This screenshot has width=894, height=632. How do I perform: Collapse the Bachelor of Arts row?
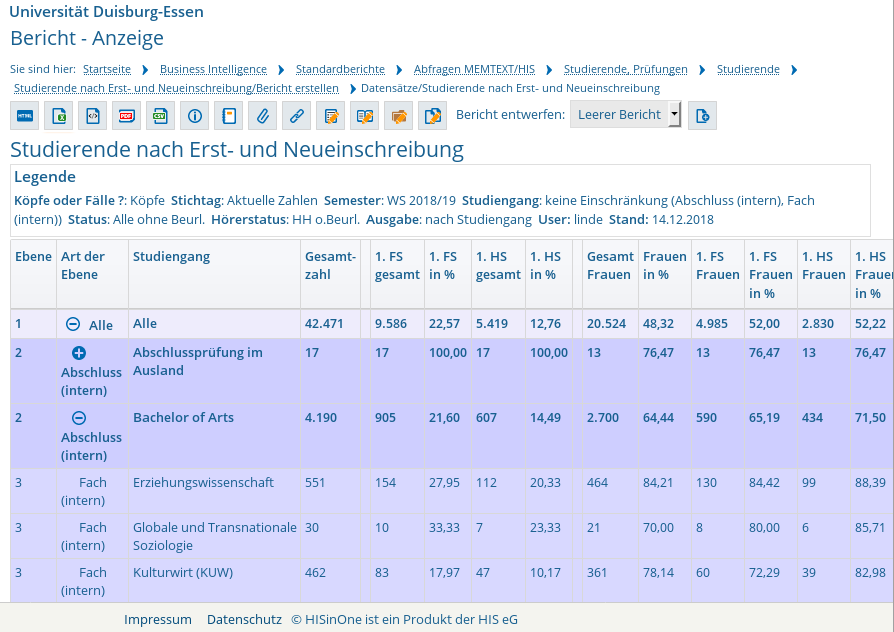tap(79, 418)
